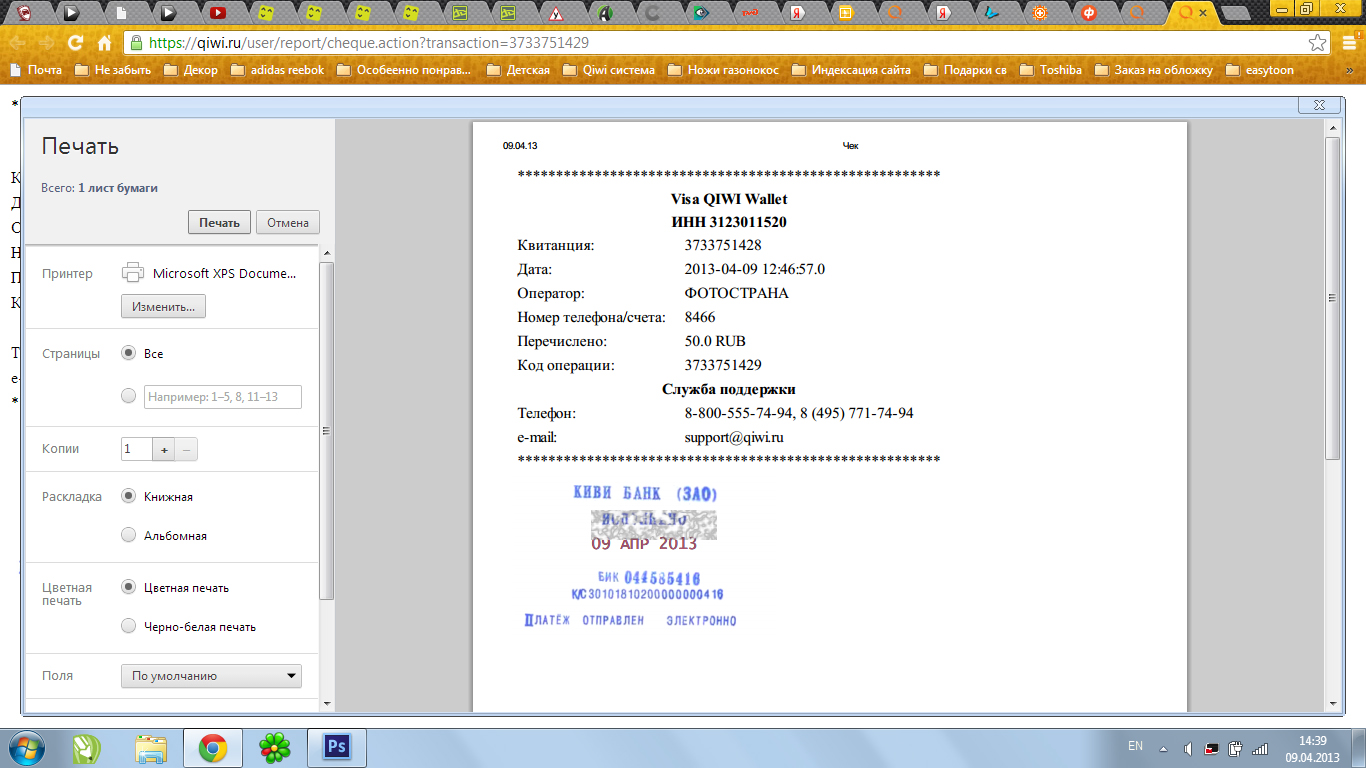Screen dimensions: 1366x768
Task: Open the 'Toshiba' bookmarks folder
Action: 1050,70
